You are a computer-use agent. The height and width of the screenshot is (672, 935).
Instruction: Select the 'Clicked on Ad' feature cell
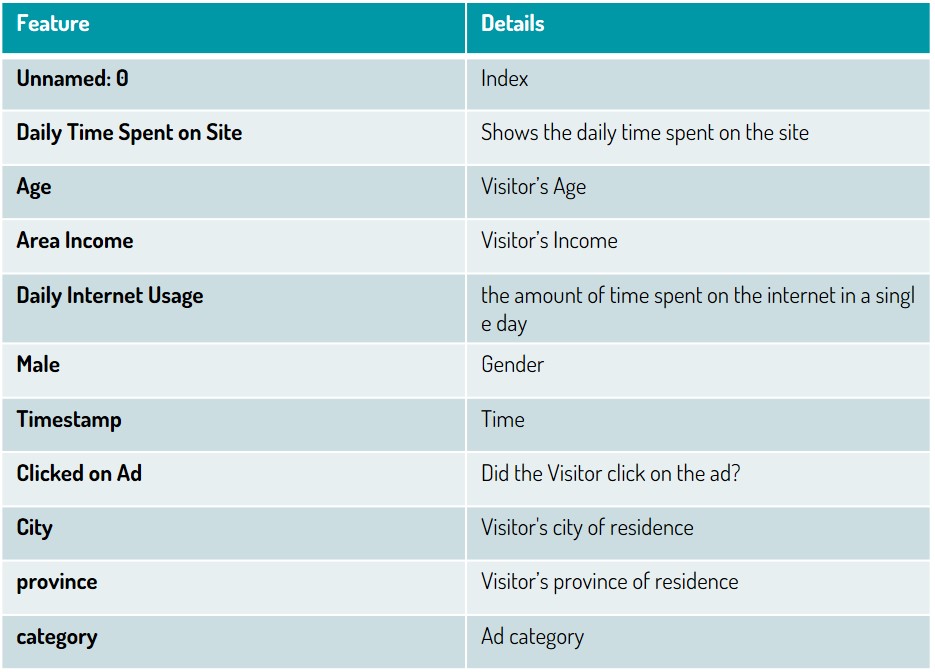tap(233, 479)
